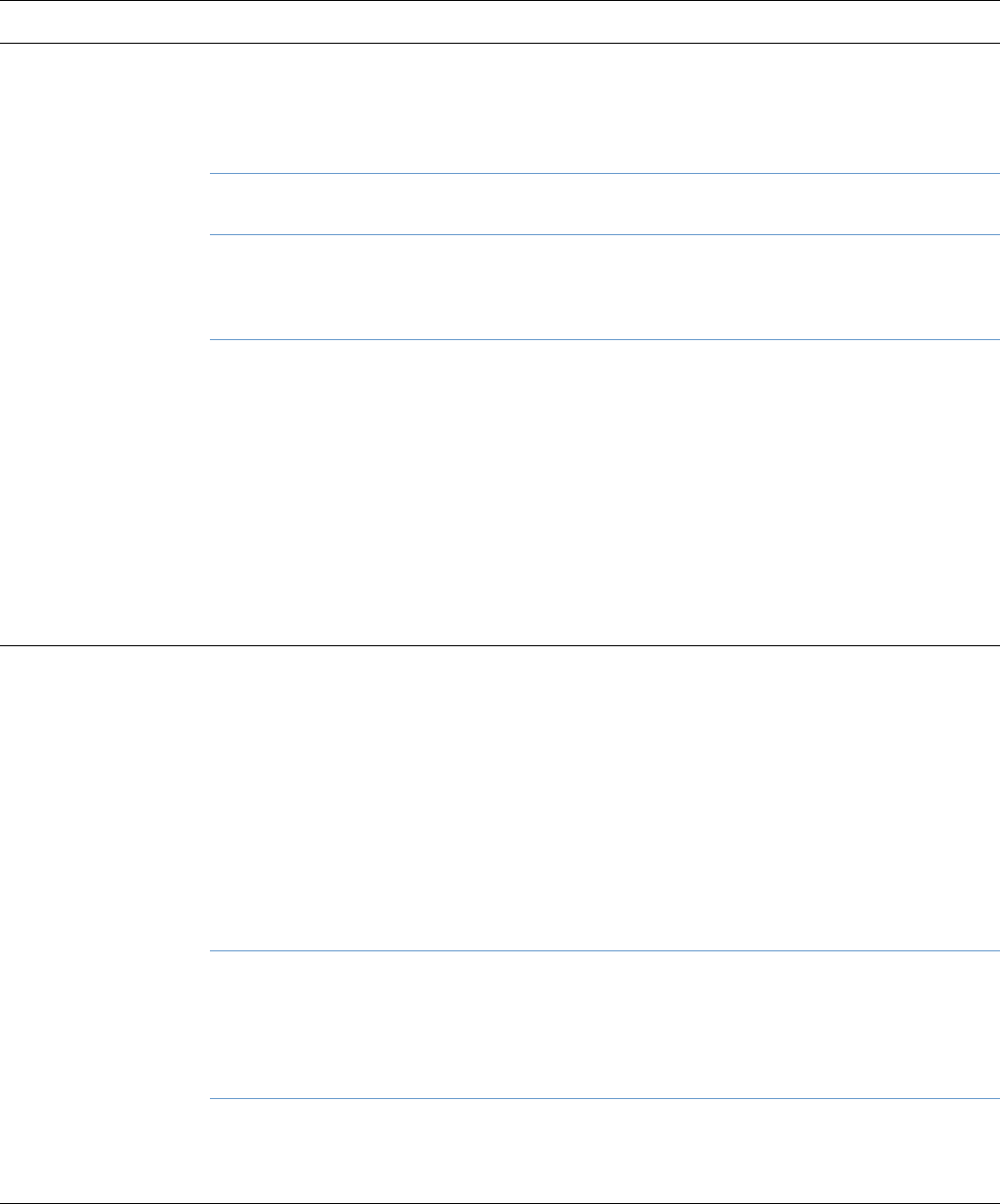This screenshot has width=1000, height=1204.
Task: Select the first empty right-hand cell below header
Action: pyautogui.click(x=604, y=108)
